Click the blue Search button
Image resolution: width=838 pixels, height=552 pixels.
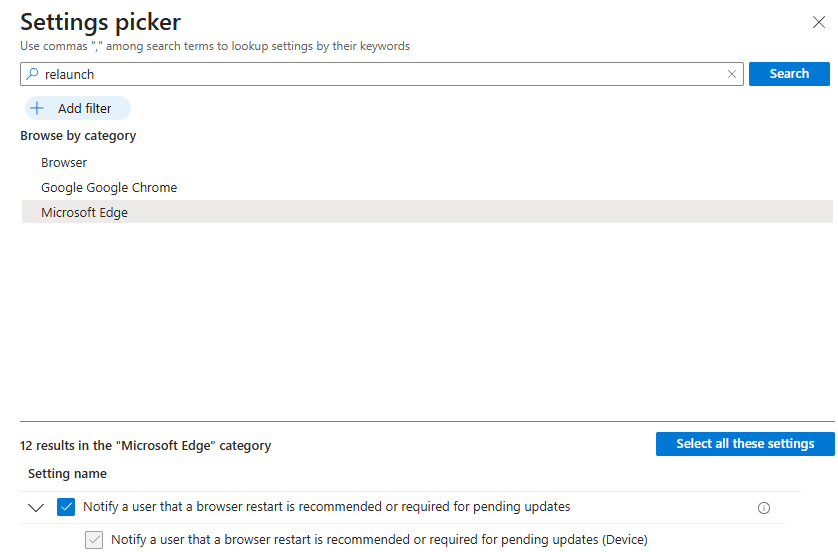tap(789, 74)
